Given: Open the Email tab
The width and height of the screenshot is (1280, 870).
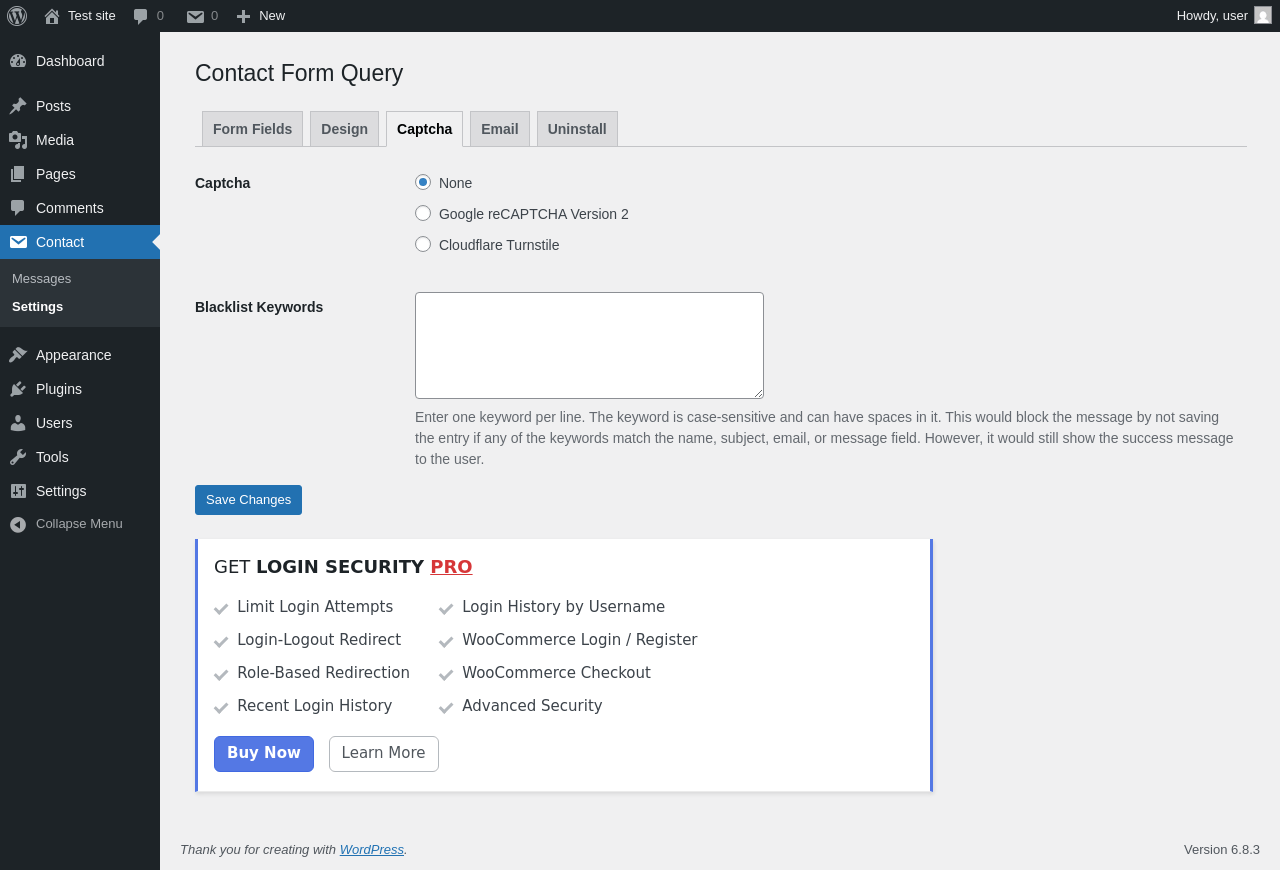Looking at the screenshot, I should [499, 129].
